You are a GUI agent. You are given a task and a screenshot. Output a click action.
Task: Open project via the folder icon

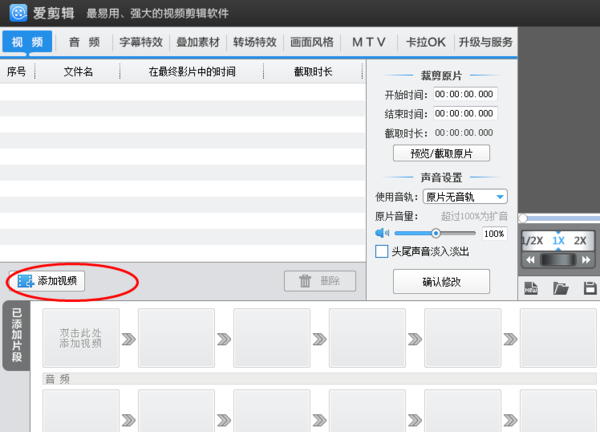561,288
